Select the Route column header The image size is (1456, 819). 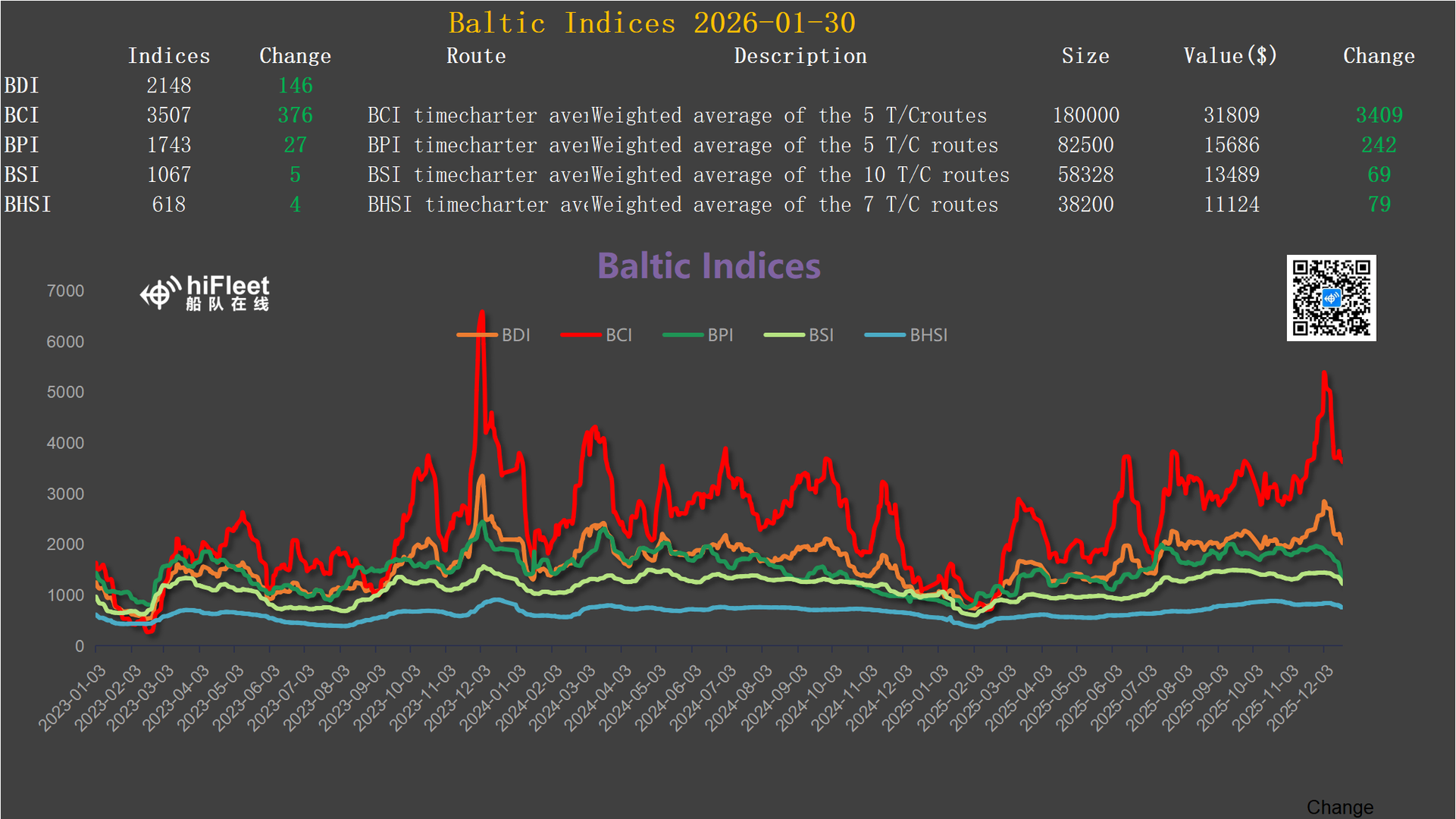pyautogui.click(x=476, y=56)
